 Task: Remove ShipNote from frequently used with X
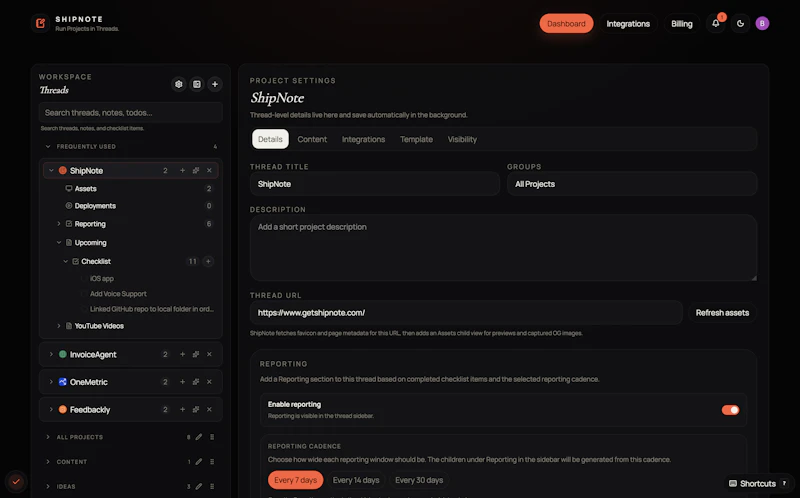click(x=209, y=170)
